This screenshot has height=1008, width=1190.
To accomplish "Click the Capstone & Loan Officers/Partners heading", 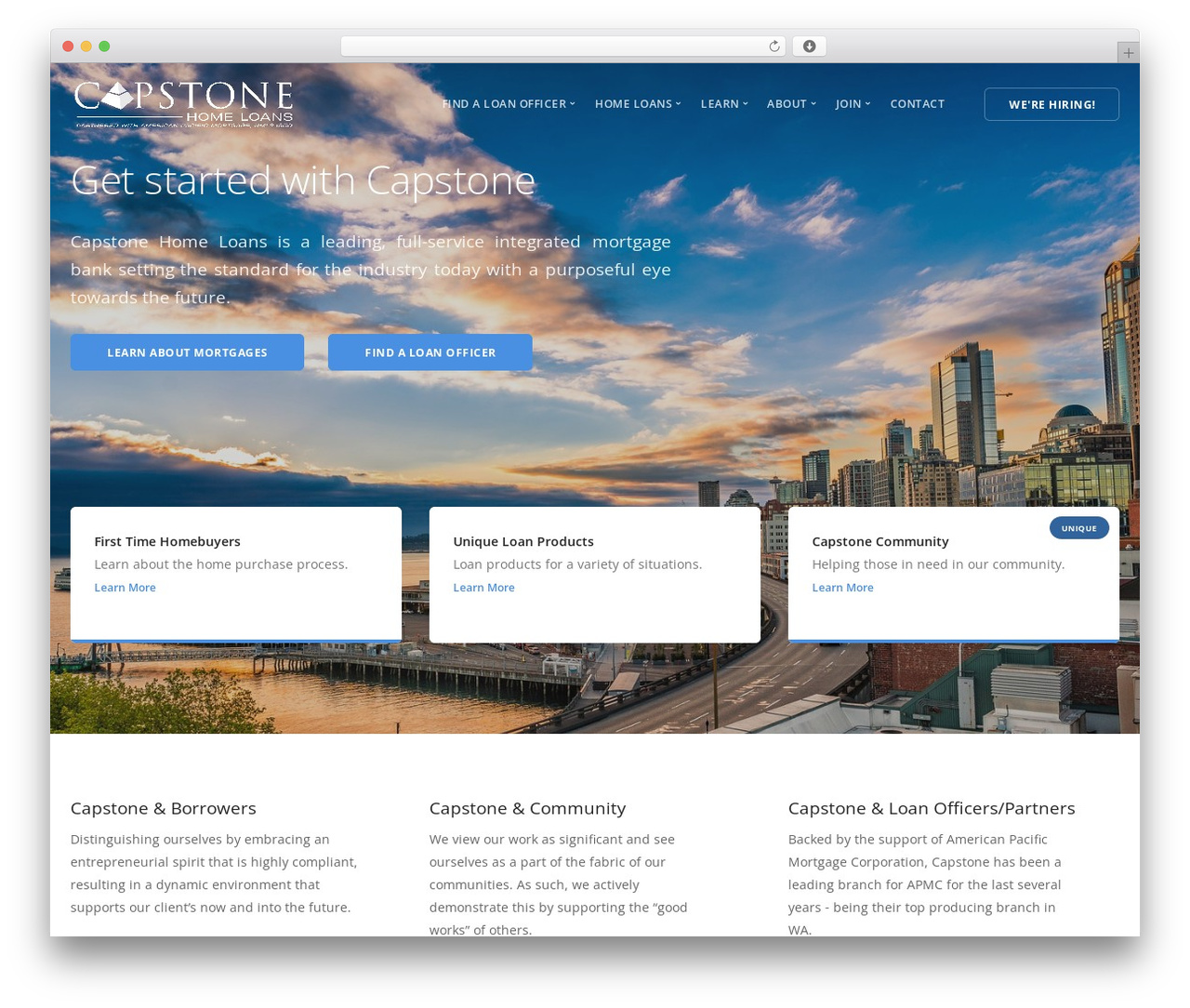I will click(x=932, y=808).
